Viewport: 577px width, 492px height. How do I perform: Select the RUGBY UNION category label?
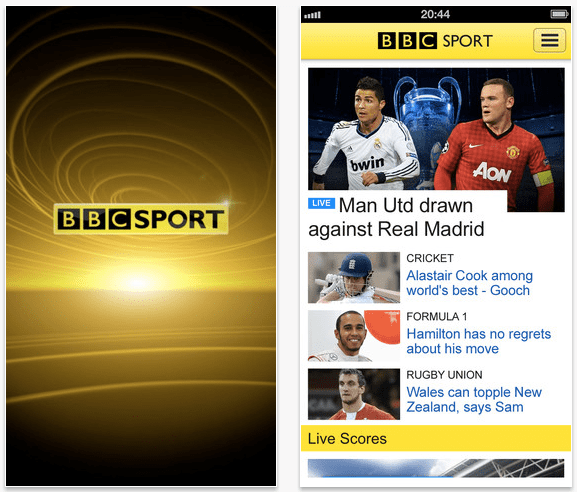pyautogui.click(x=444, y=375)
